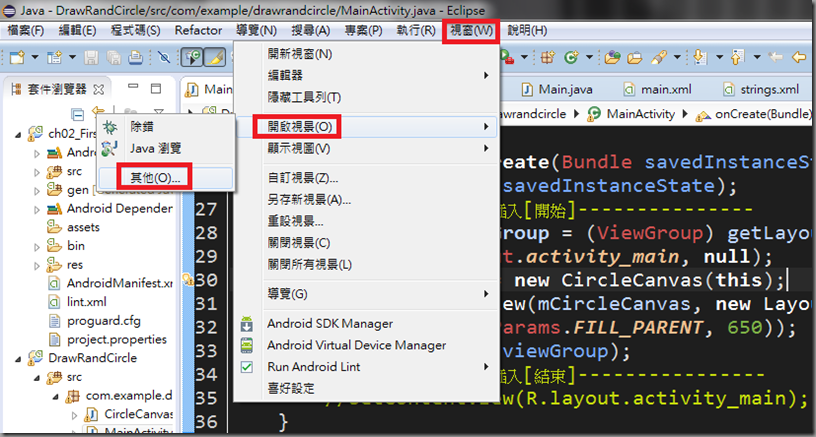Viewport: 816px width, 437px height.
Task: Choose 開新視窗(N) from the menu
Action: [x=366, y=54]
